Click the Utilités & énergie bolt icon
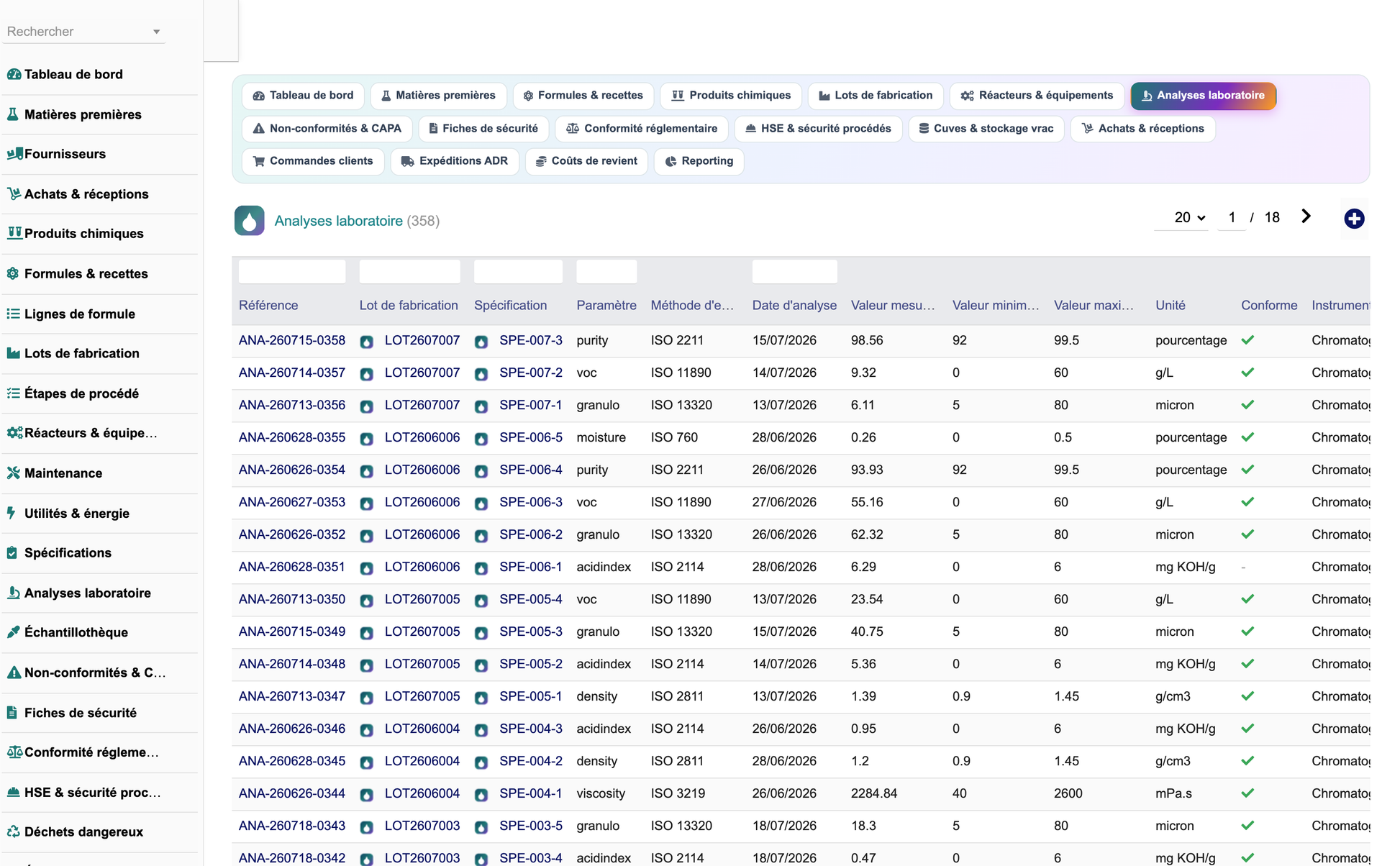The image size is (1400, 866). pyautogui.click(x=12, y=513)
